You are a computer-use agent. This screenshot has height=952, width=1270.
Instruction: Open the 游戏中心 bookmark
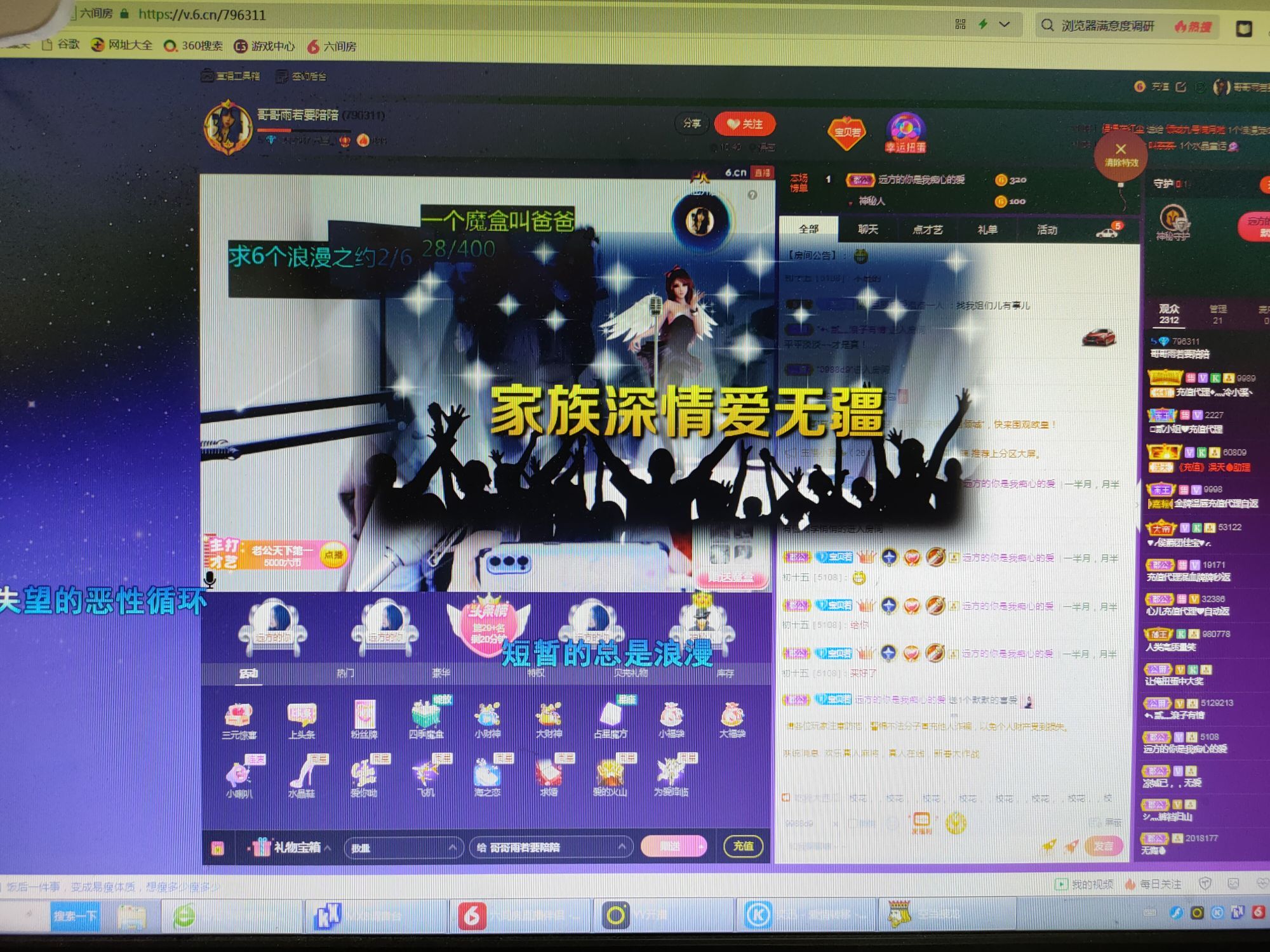(x=265, y=46)
